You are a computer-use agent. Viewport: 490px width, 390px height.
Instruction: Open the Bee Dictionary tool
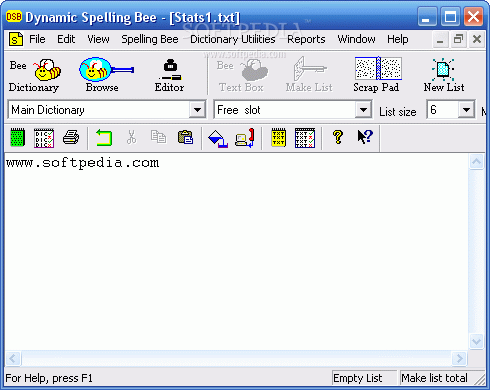coord(34,76)
